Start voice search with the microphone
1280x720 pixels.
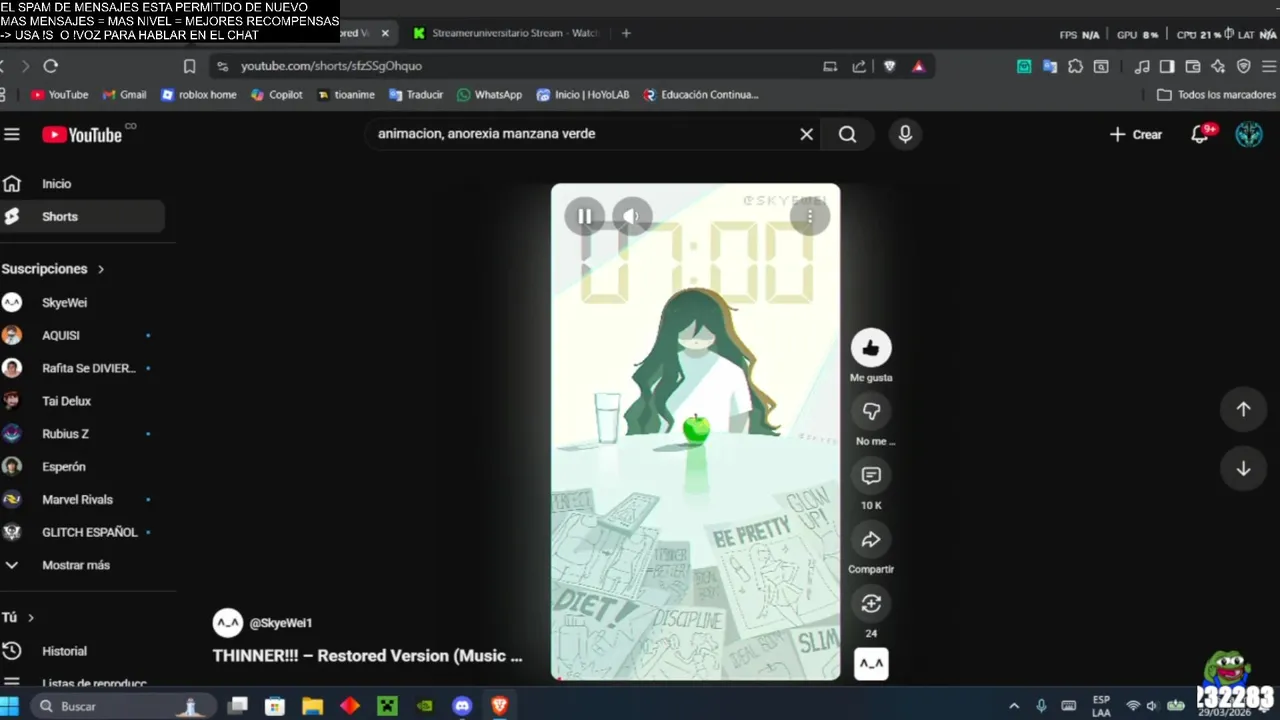[x=905, y=134]
